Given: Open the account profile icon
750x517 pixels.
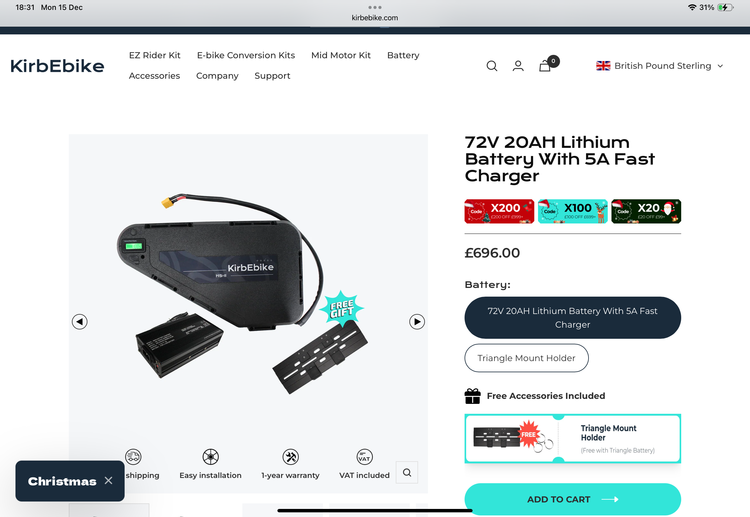Looking at the screenshot, I should pos(518,66).
